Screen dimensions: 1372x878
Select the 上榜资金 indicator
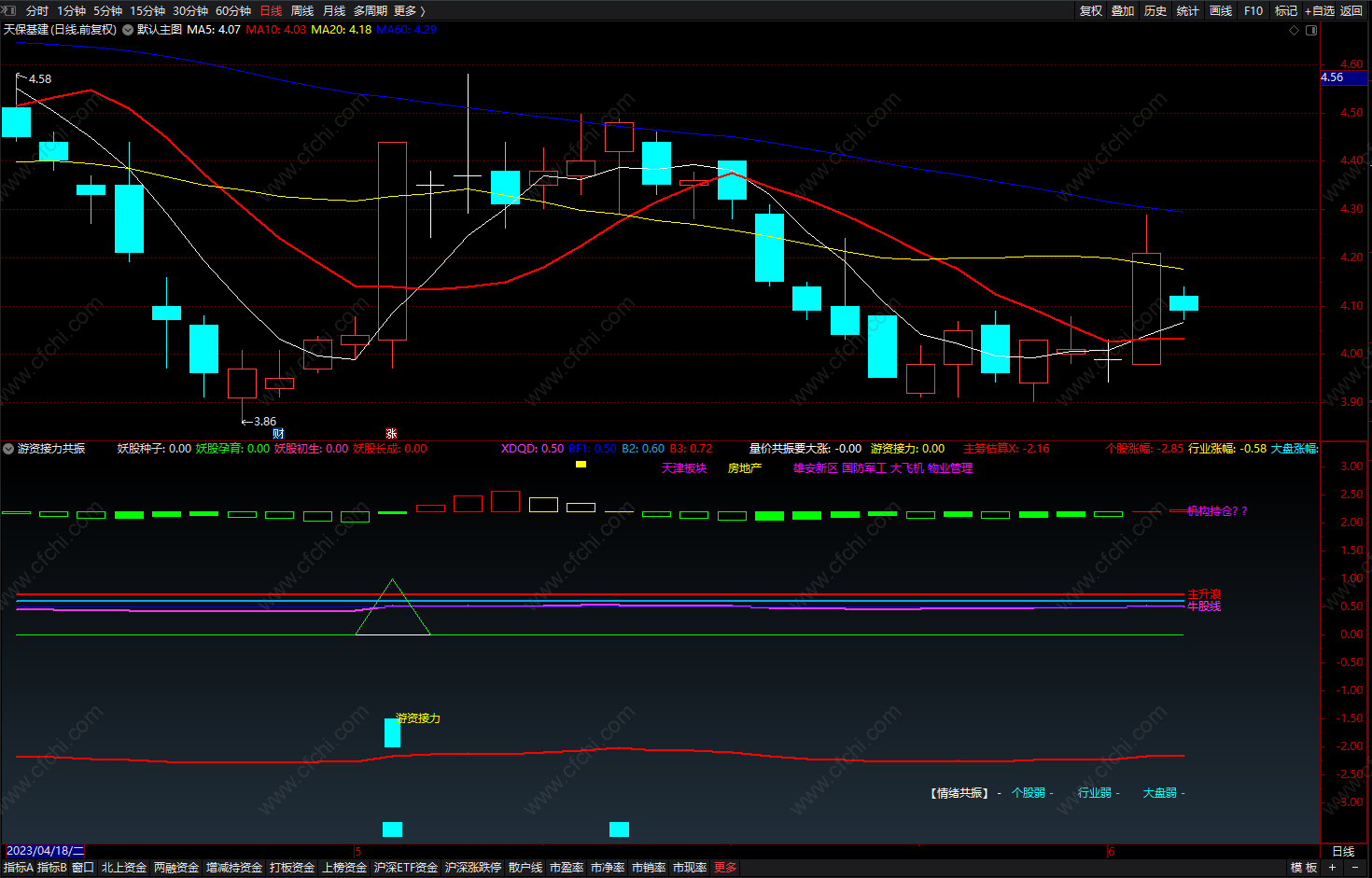point(344,868)
